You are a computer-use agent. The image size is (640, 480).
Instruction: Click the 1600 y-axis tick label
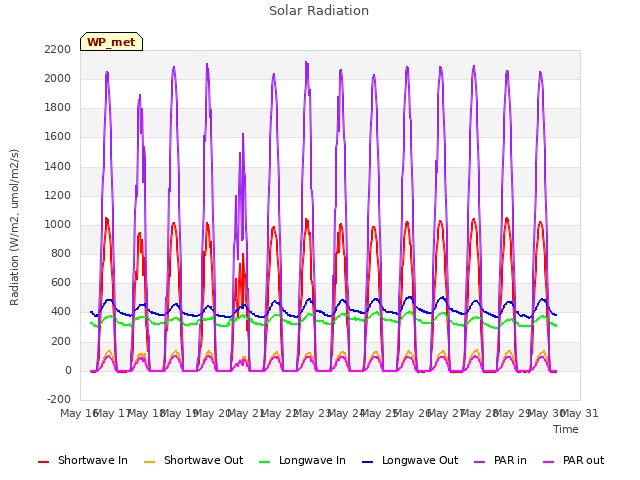click(58, 137)
